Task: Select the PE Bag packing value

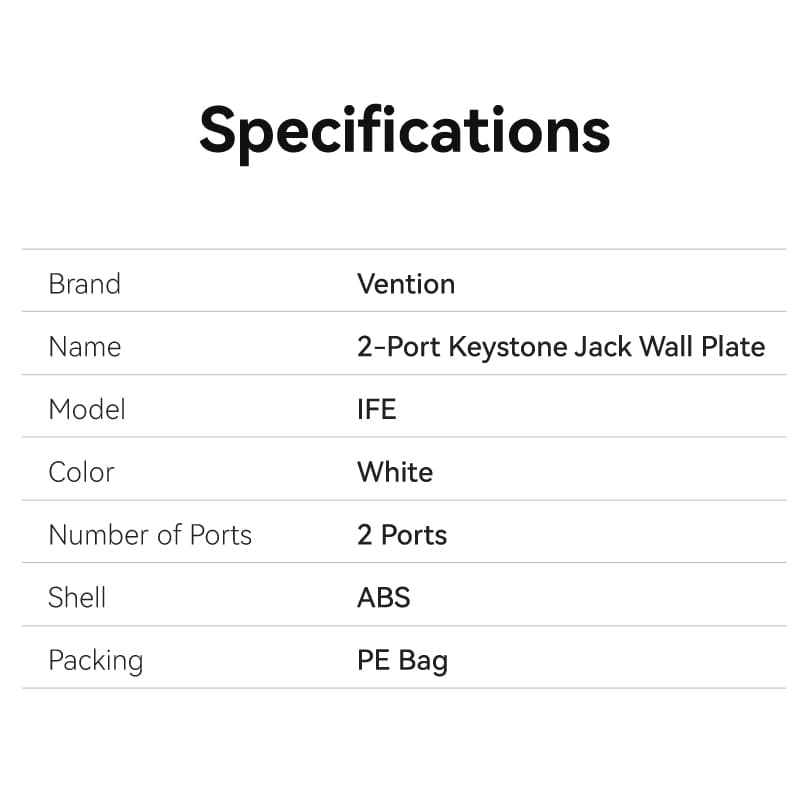Action: [402, 661]
